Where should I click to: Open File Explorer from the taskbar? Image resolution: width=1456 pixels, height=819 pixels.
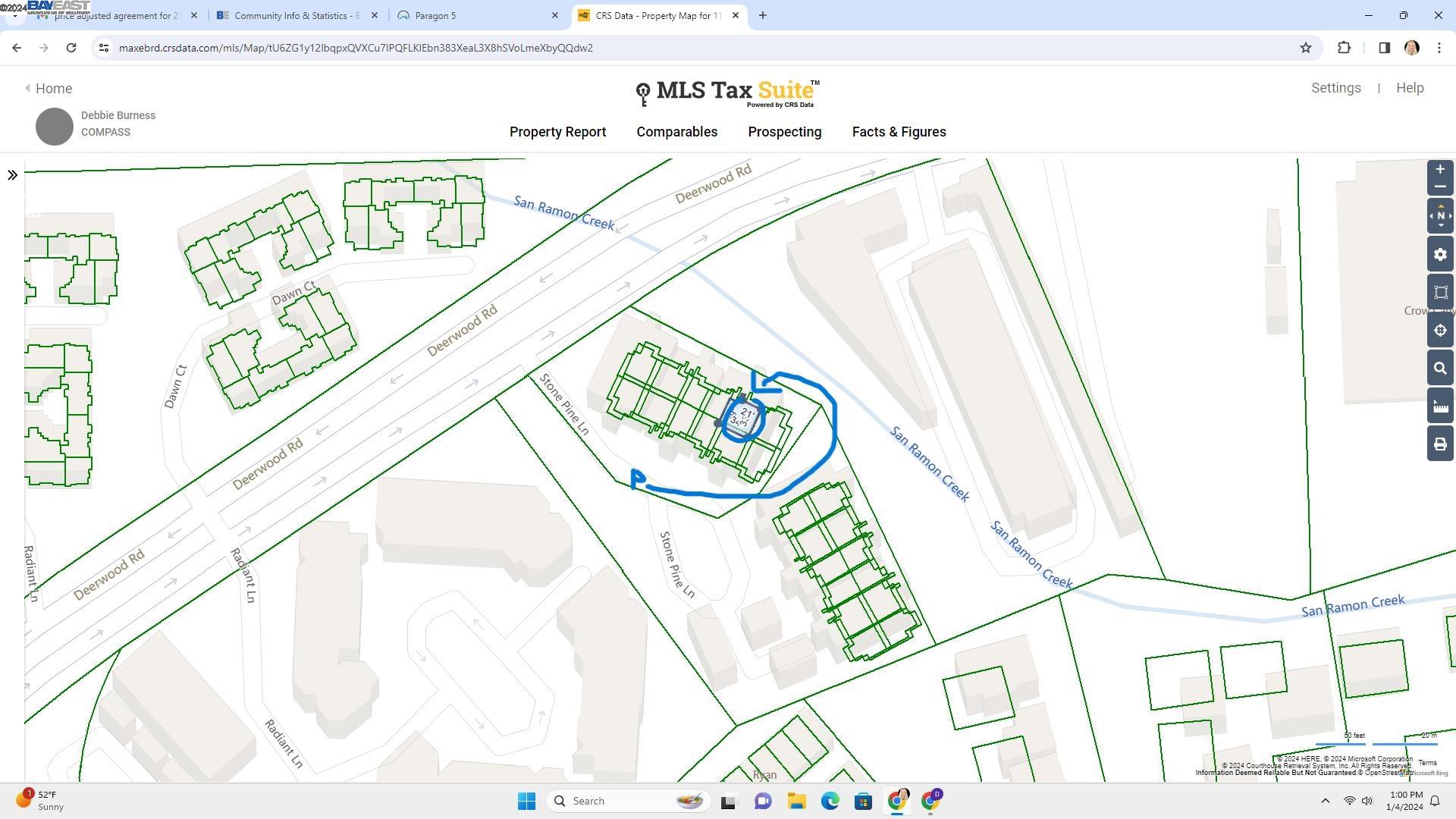point(796,801)
